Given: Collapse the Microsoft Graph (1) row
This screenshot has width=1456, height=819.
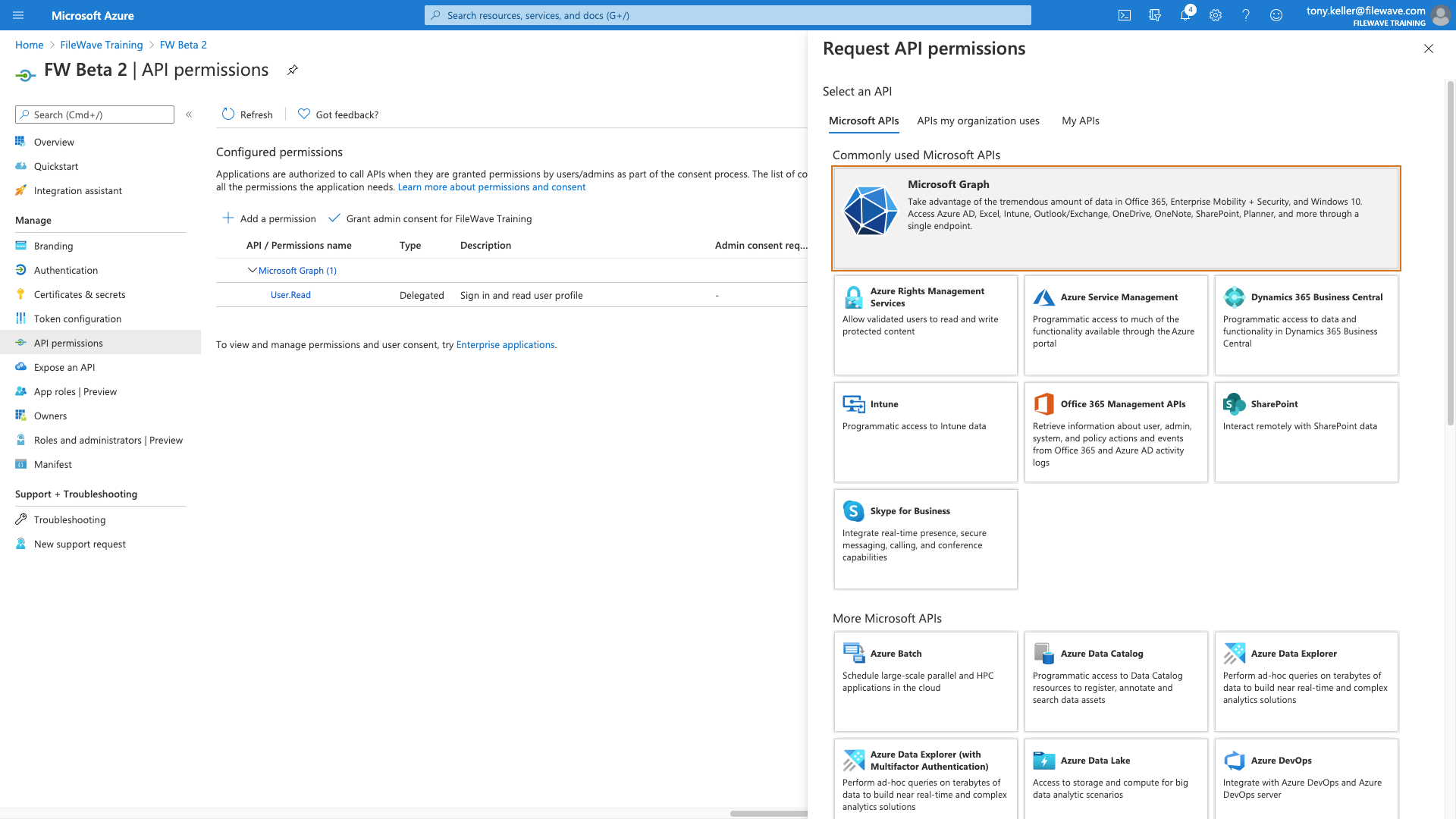Looking at the screenshot, I should (253, 270).
